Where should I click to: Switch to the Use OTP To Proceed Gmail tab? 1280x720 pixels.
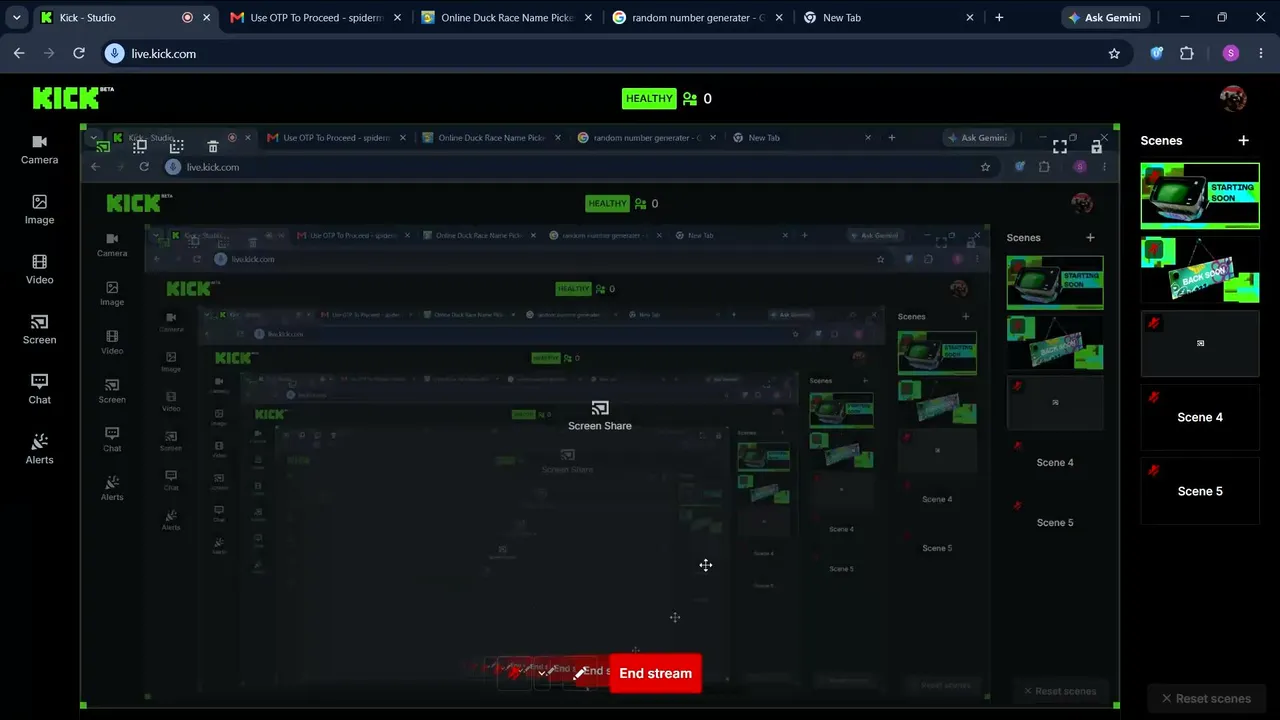pos(317,18)
